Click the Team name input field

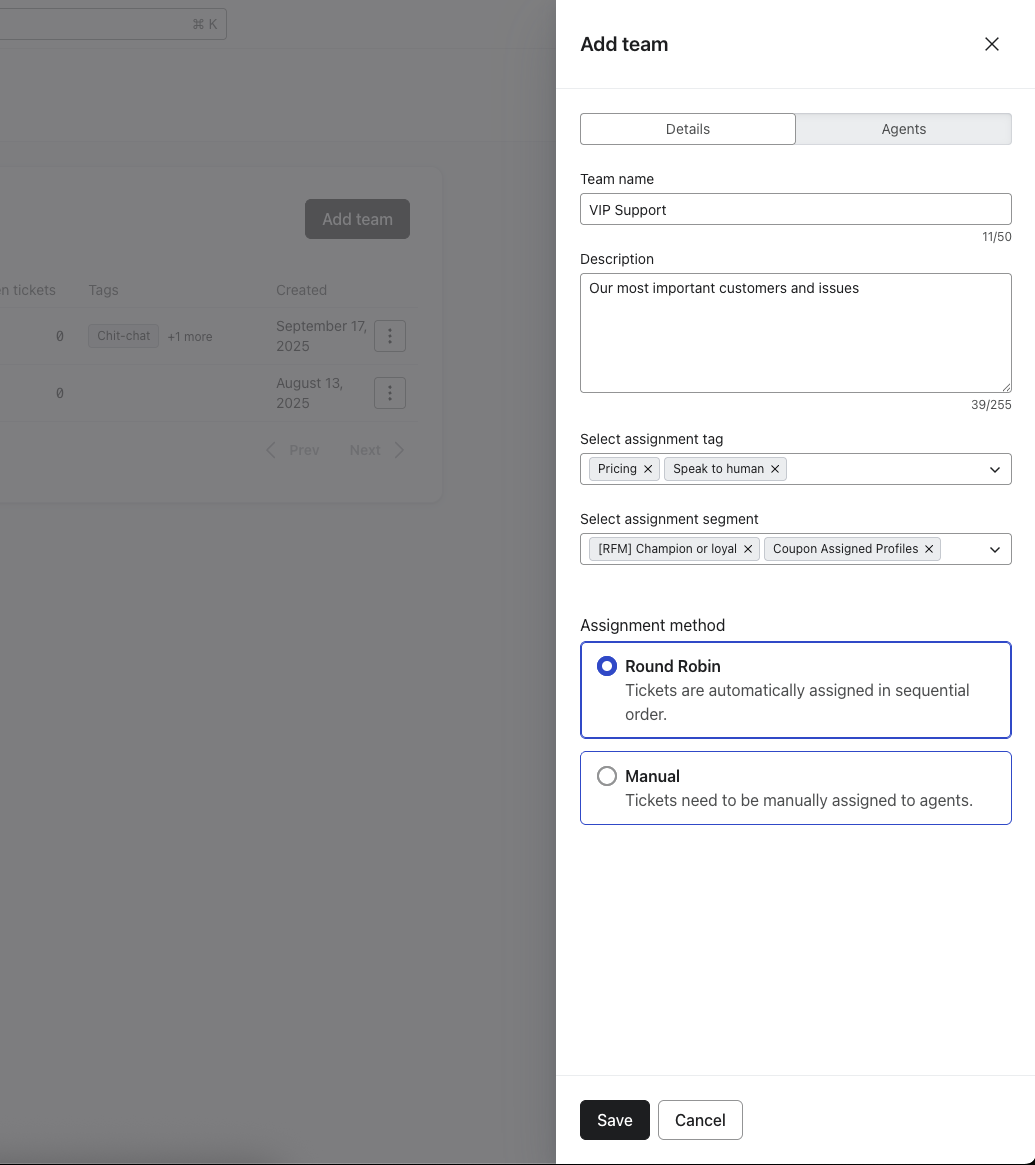pyautogui.click(x=795, y=209)
